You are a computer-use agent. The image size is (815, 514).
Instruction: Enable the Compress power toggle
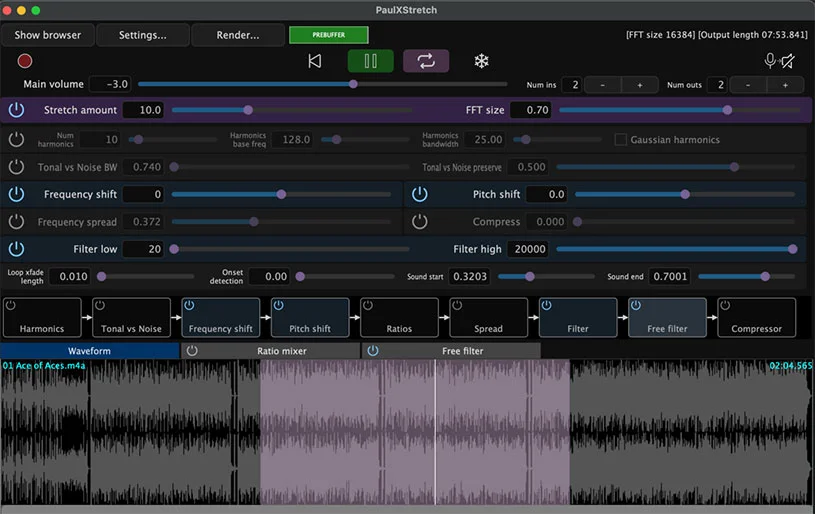[420, 222]
